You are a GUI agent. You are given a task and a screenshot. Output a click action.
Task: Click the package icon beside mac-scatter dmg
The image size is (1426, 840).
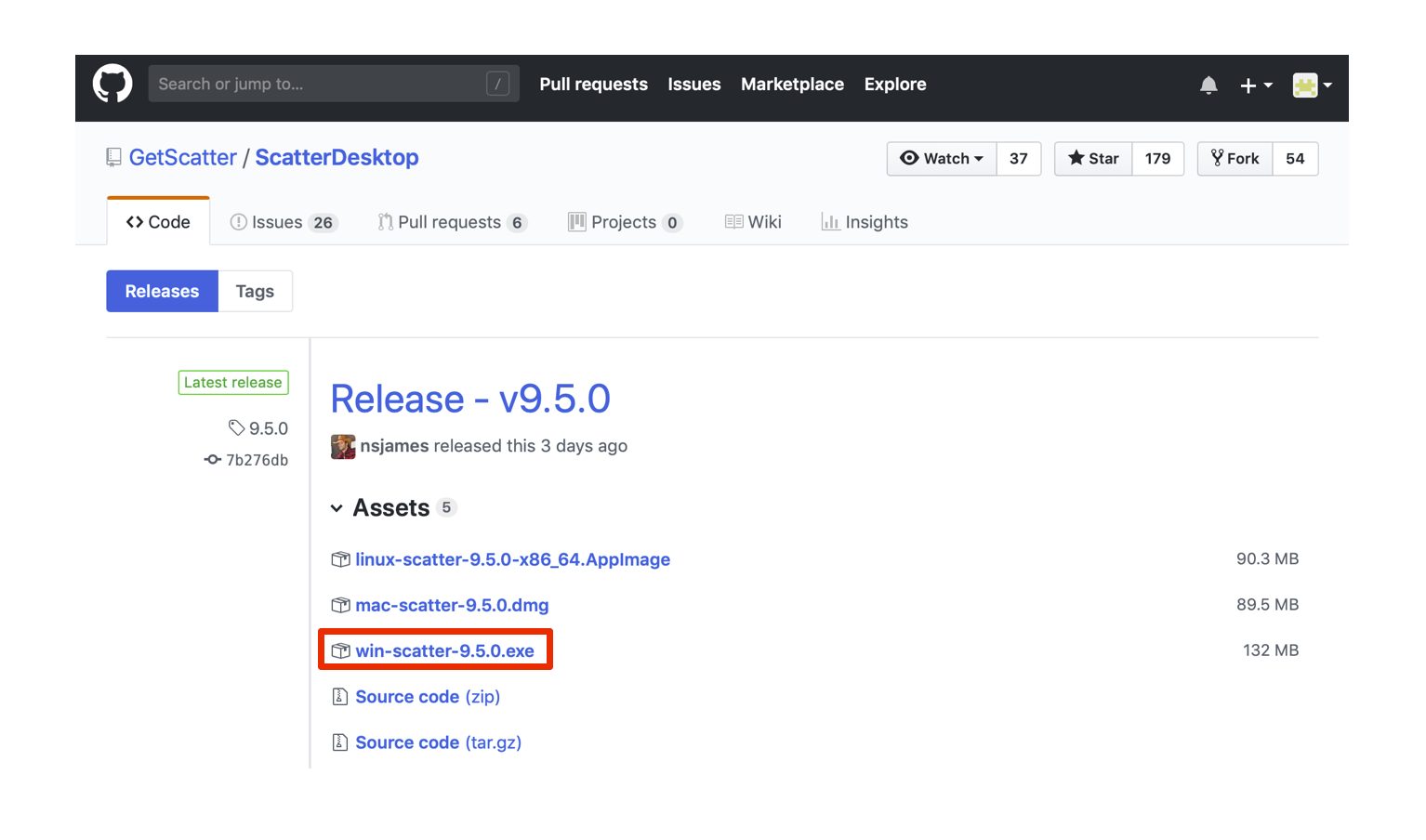[x=340, y=605]
